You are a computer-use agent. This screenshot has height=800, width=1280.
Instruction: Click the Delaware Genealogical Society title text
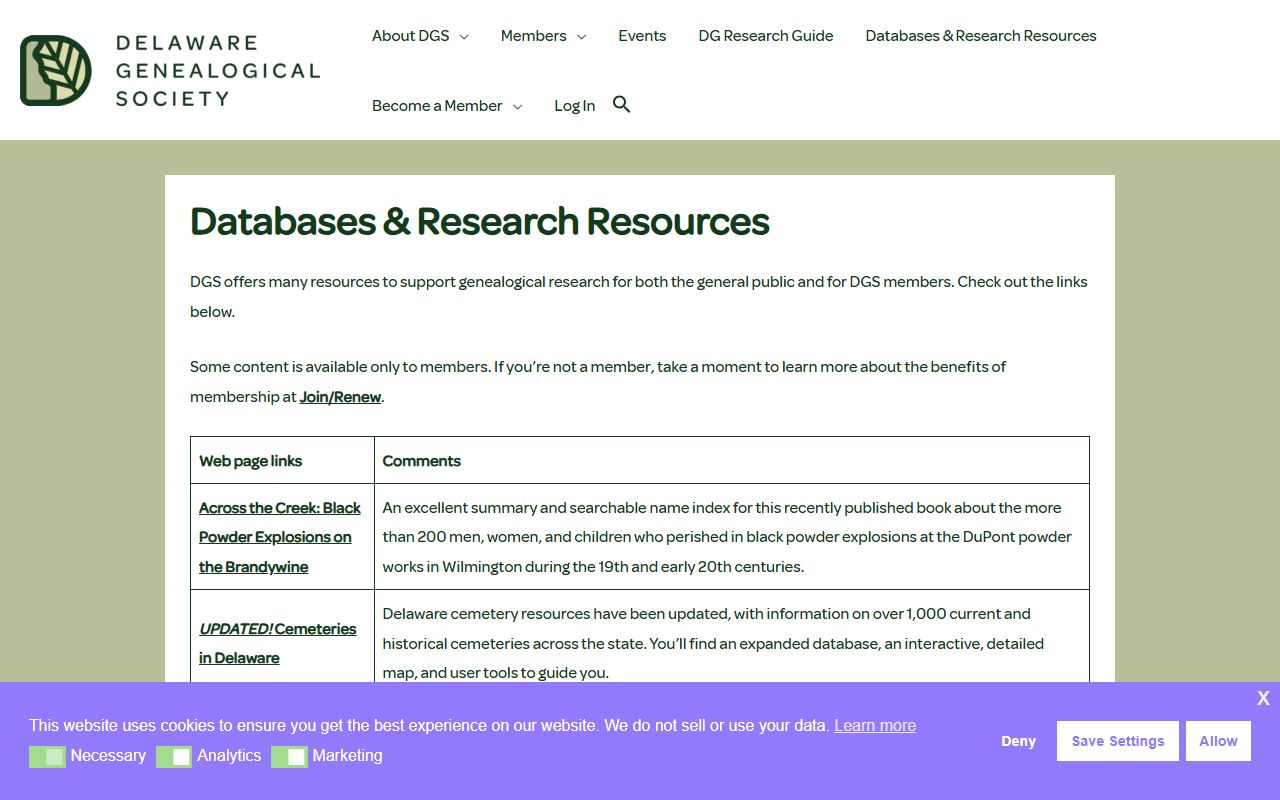tap(218, 71)
